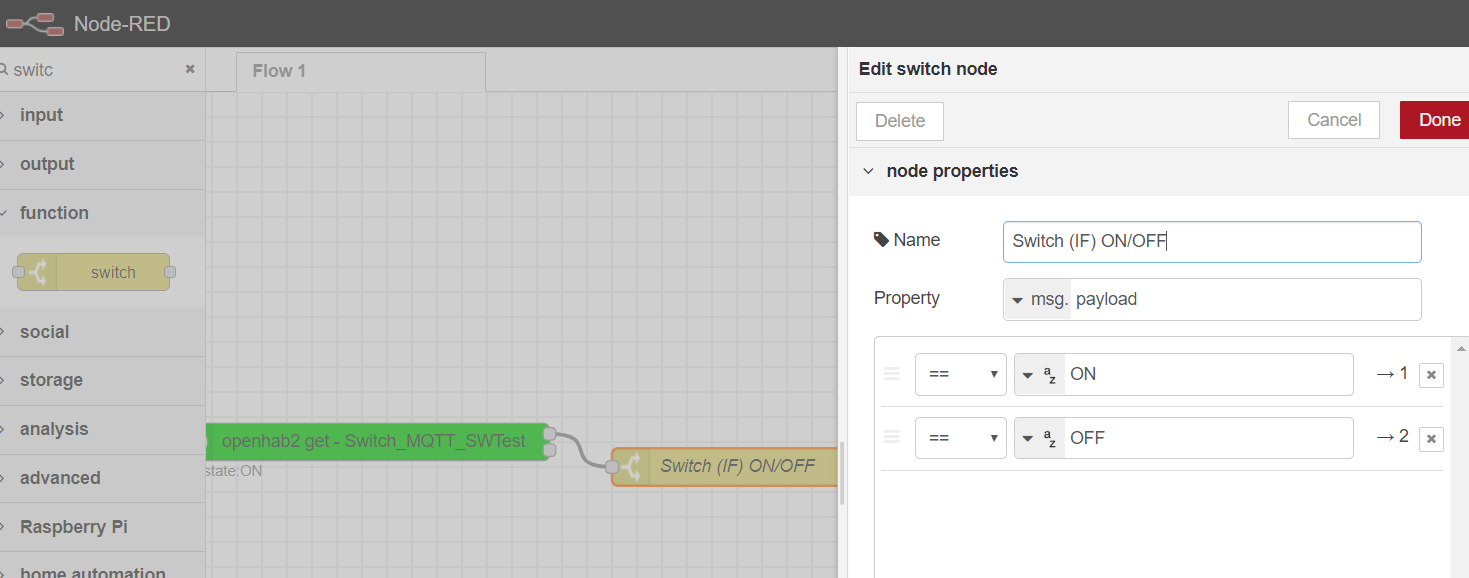Expand the Raspberry Pi palette category
This screenshot has width=1469, height=578.
[73, 527]
